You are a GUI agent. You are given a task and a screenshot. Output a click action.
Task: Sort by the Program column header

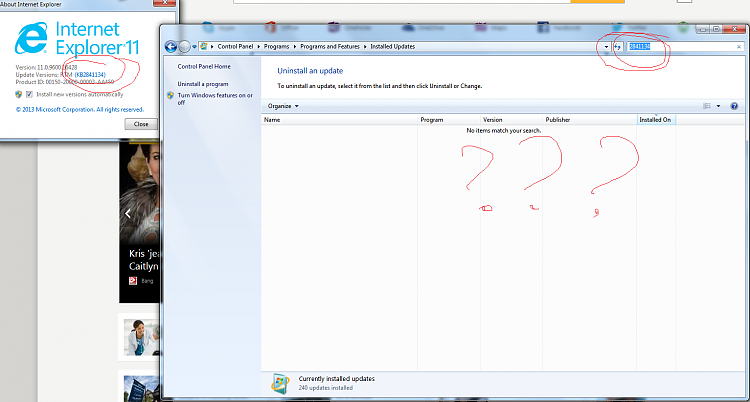tap(449, 120)
